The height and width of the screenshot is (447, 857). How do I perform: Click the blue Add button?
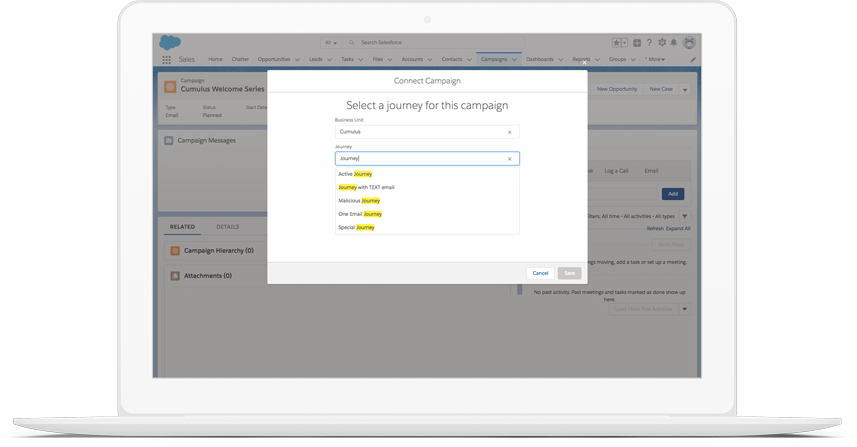[x=673, y=194]
